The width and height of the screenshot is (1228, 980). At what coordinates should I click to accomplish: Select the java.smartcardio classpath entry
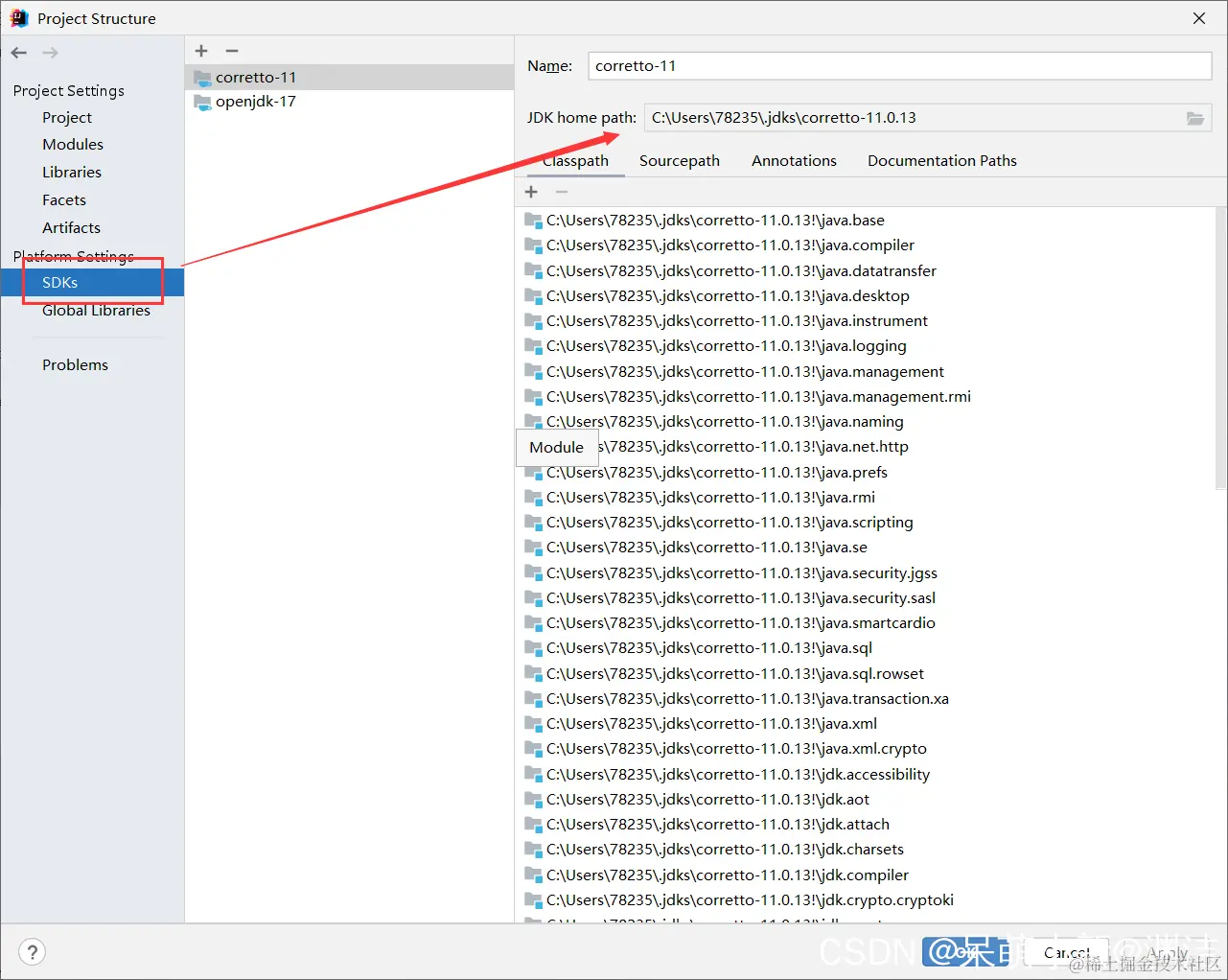(x=741, y=623)
